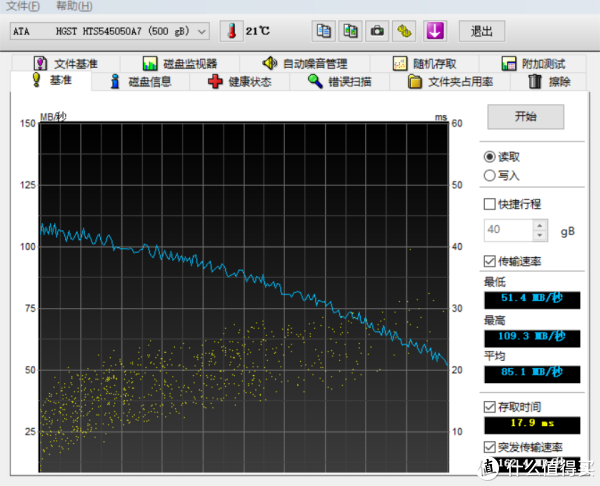Switch to the 附加测试 tab
This screenshot has height=486, width=600.
(x=533, y=64)
